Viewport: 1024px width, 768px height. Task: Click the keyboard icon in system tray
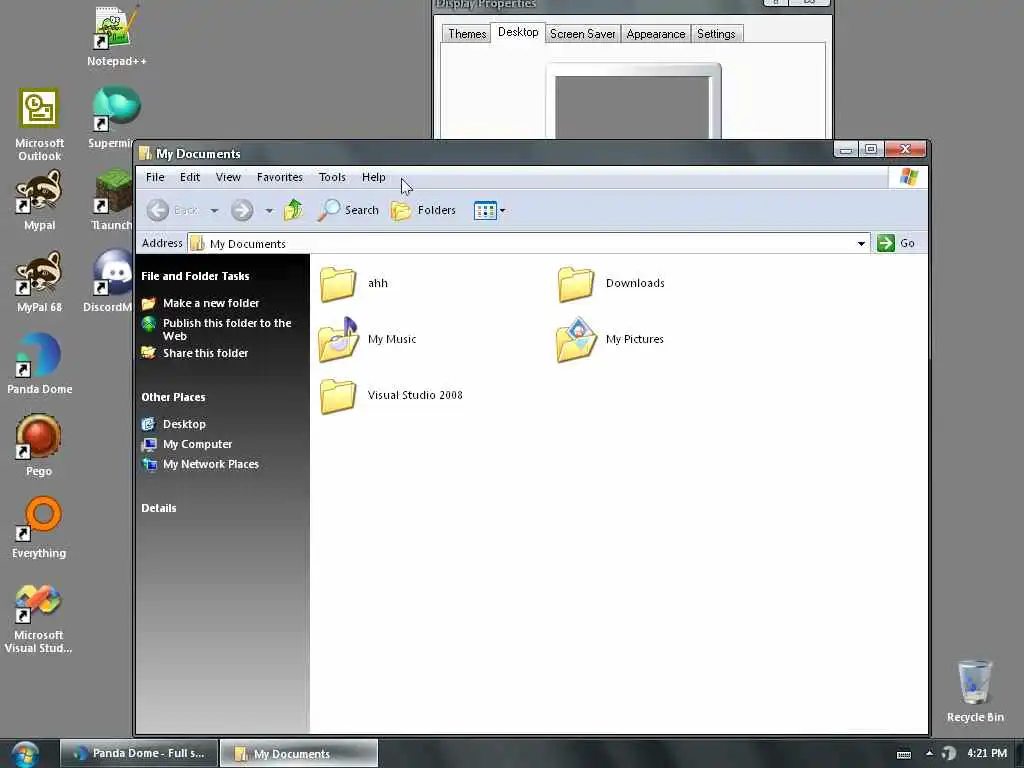click(x=904, y=754)
